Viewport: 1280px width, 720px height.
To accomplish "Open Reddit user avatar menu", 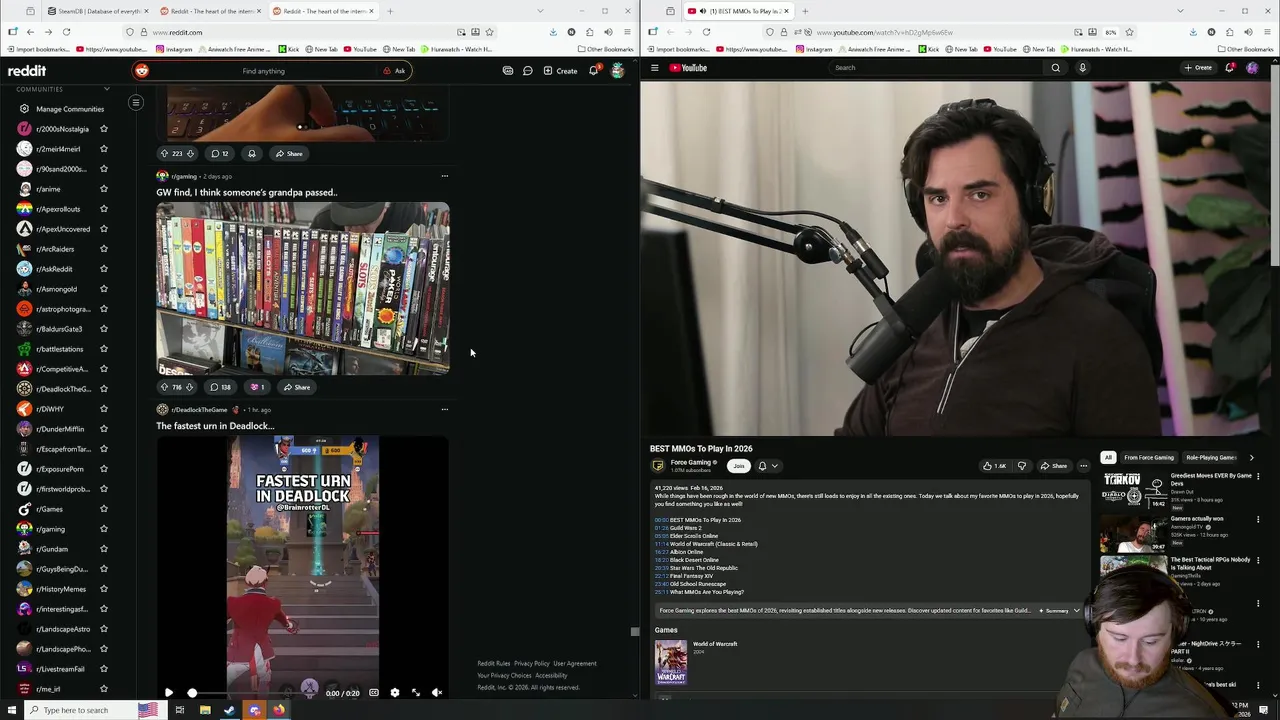I will (618, 71).
